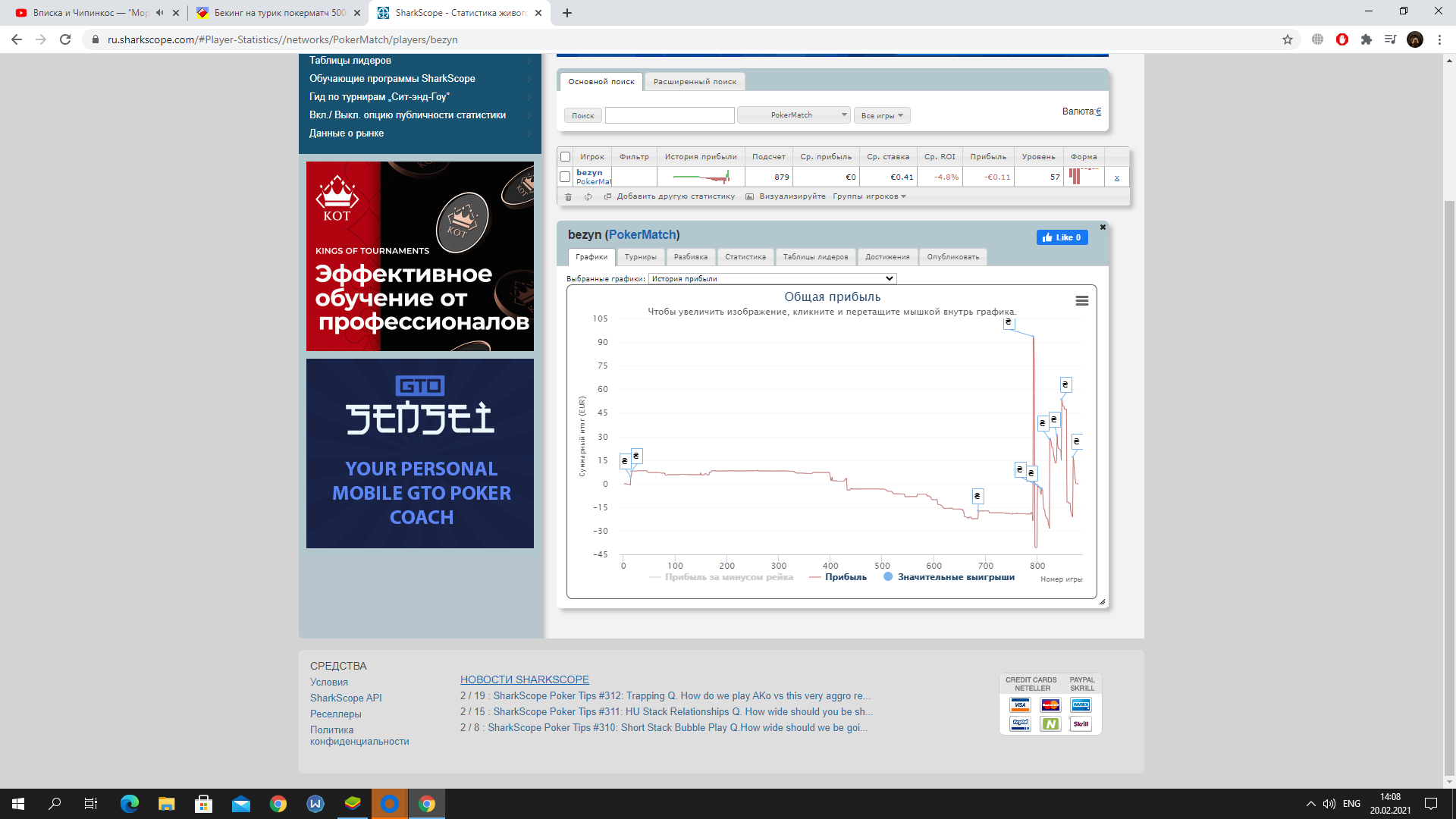
Task: Open the Chrome three-dot menu
Action: (1439, 39)
